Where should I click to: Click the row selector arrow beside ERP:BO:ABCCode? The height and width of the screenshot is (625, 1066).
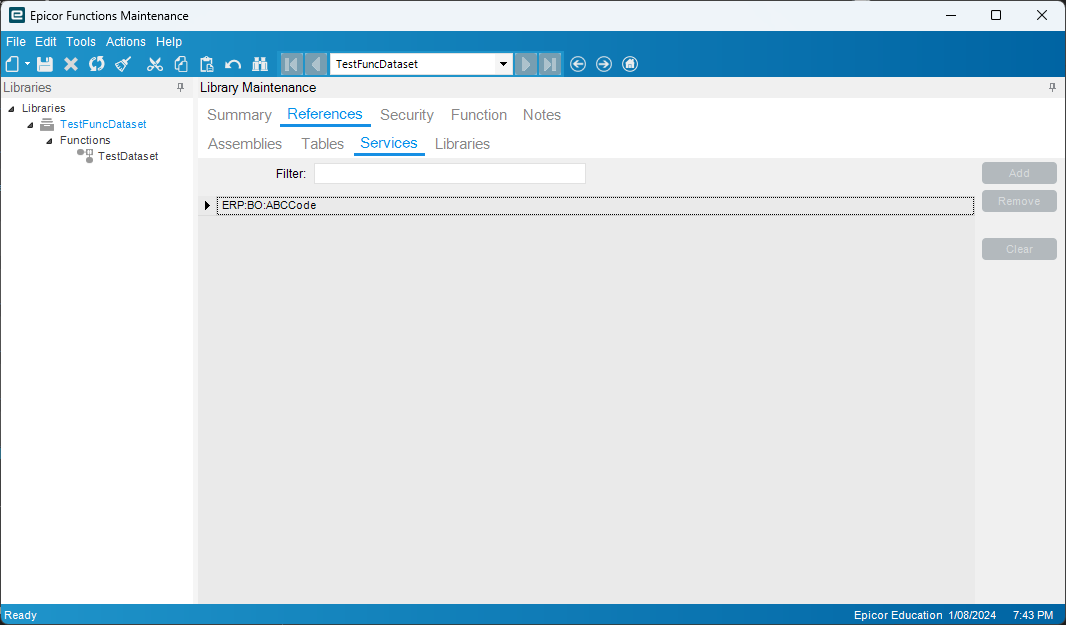207,205
